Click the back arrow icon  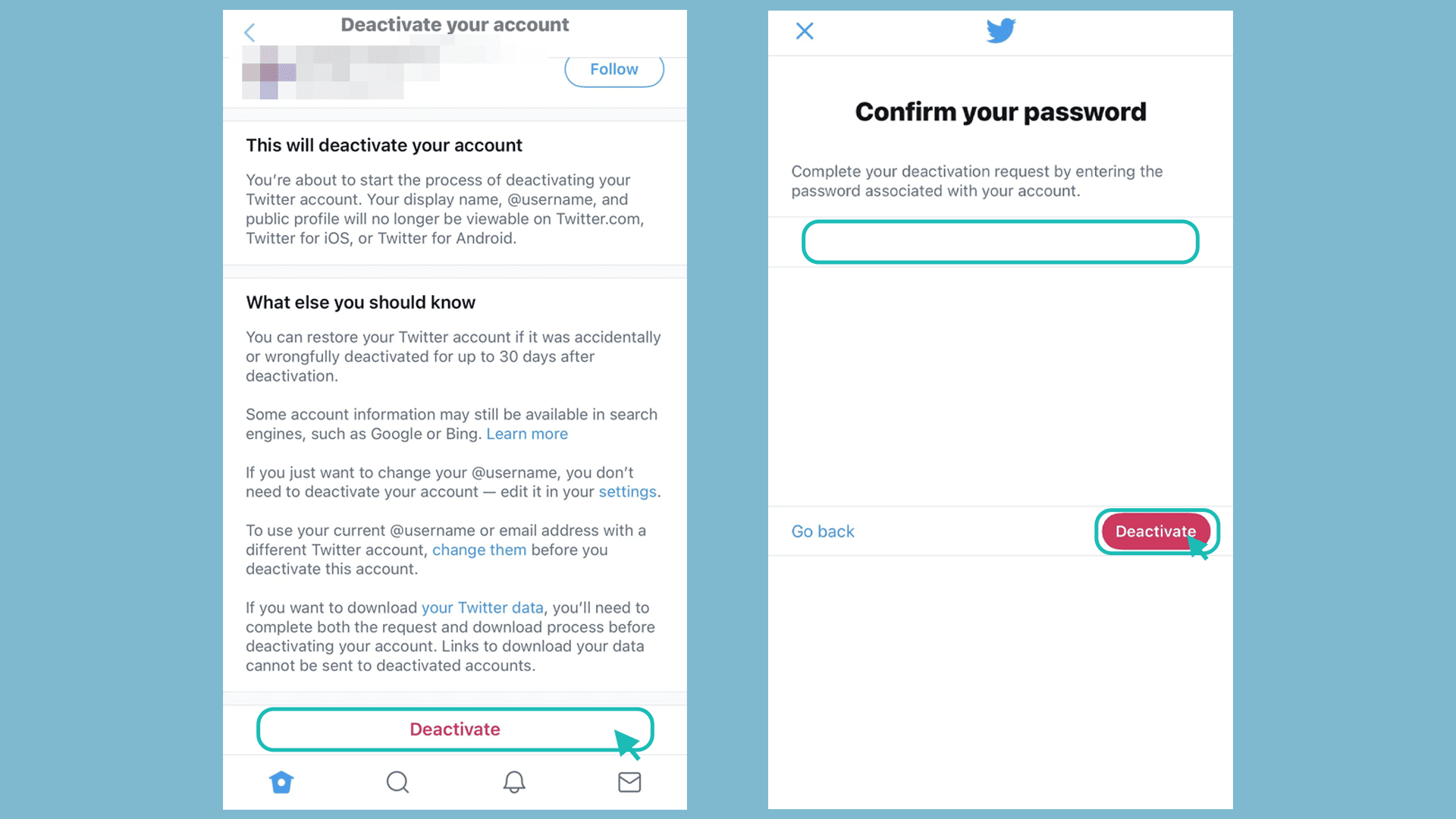tap(250, 32)
